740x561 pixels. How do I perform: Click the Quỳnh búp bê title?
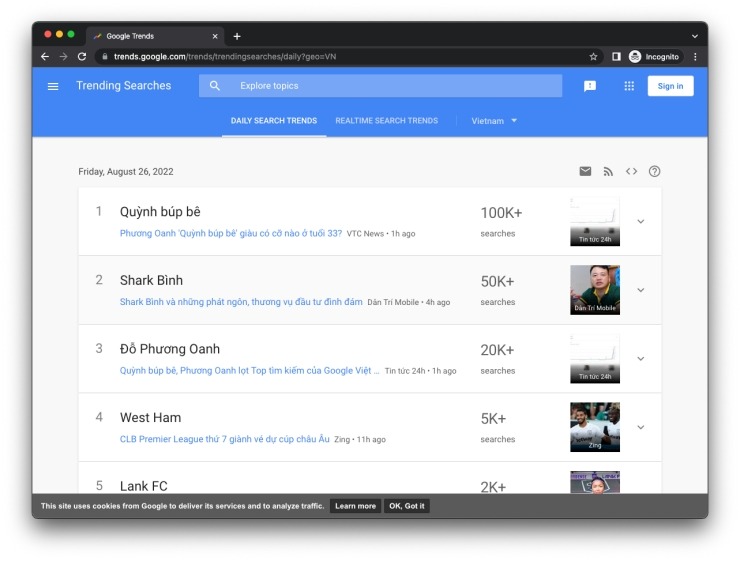[160, 212]
